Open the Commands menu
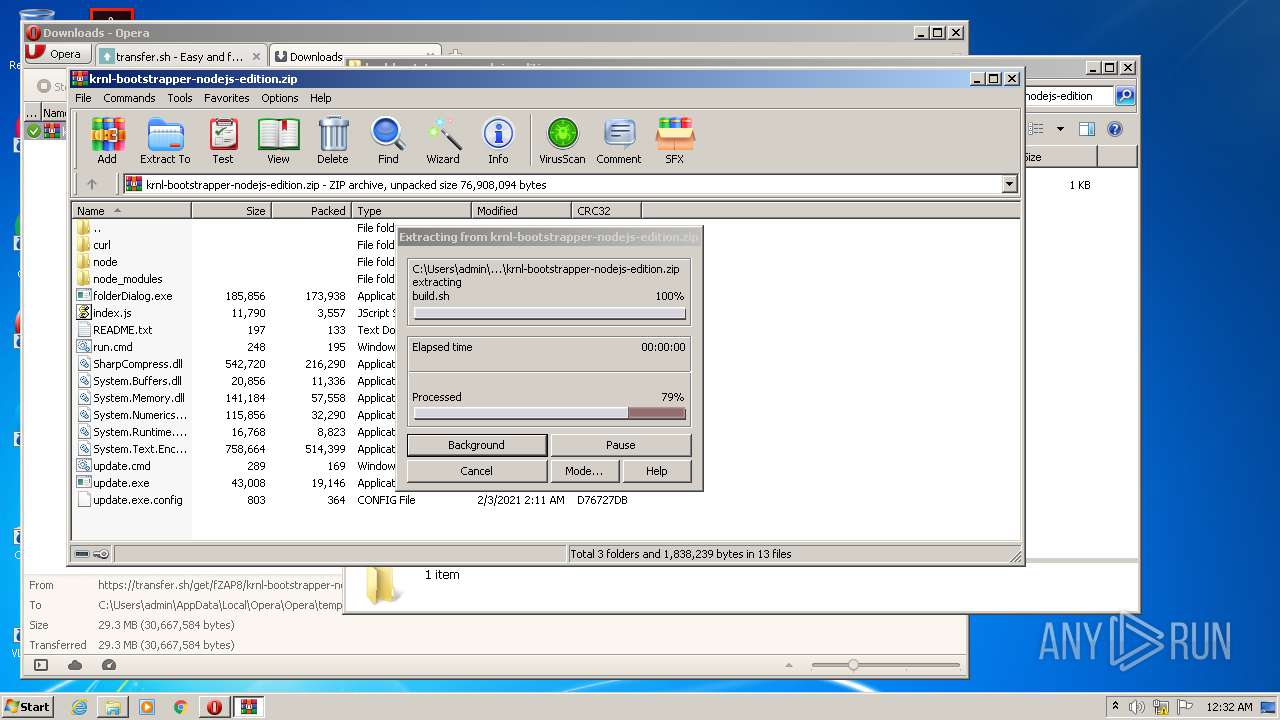Image resolution: width=1280 pixels, height=720 pixels. (x=129, y=98)
